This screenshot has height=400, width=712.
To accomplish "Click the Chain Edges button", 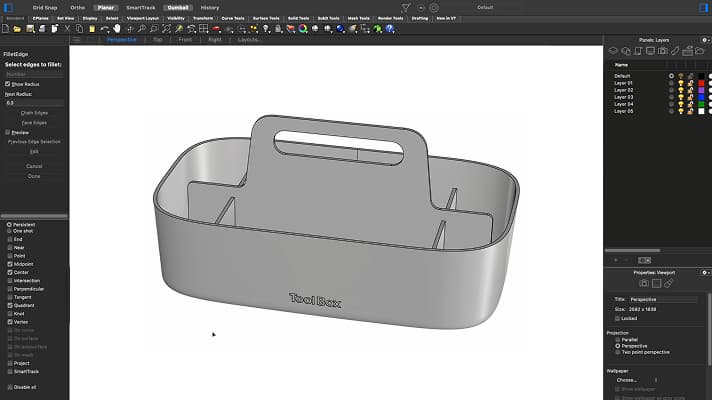I will click(34, 112).
